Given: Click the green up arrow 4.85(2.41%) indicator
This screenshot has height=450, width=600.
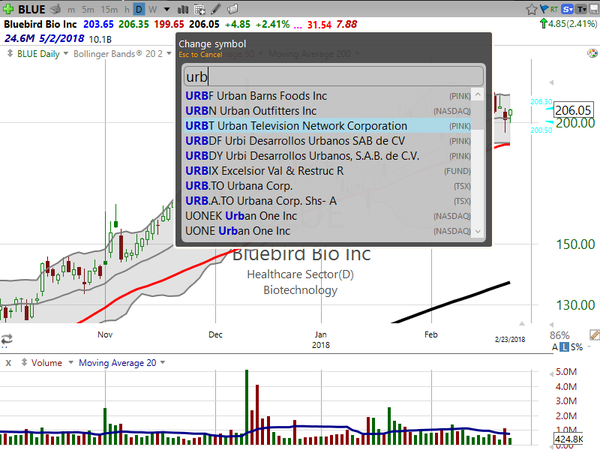Looking at the screenshot, I should (x=568, y=24).
